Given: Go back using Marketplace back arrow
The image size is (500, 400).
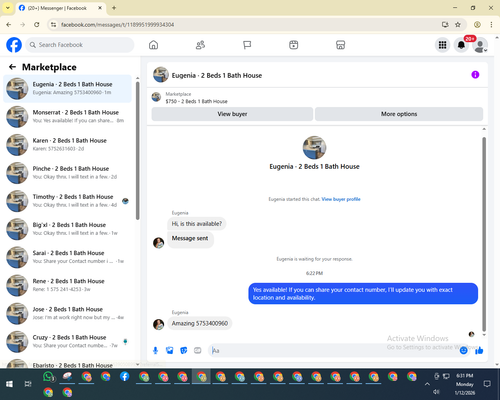Looking at the screenshot, I should click(x=12, y=67).
